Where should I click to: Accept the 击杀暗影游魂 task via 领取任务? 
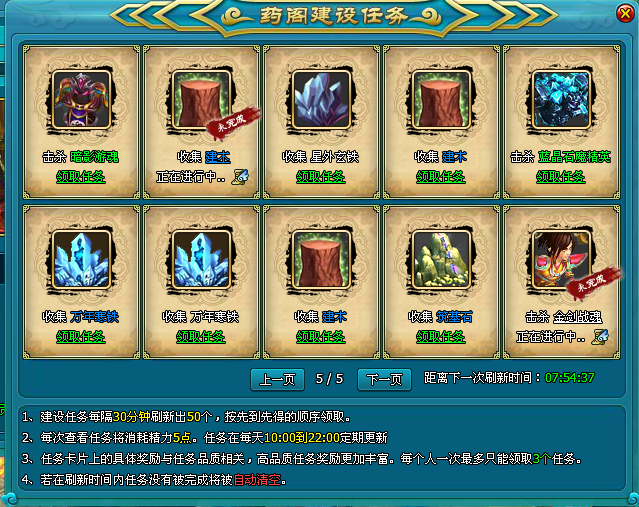(81, 177)
